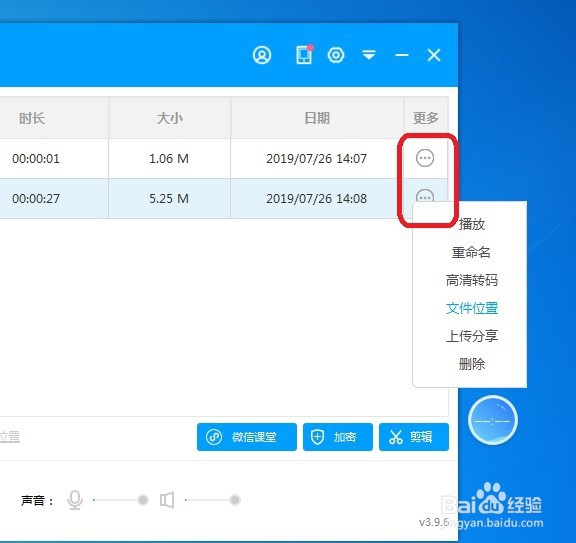Screen dimensions: 576x543
Task: Select the 00:00:01 duration cell
Action: (x=36, y=158)
